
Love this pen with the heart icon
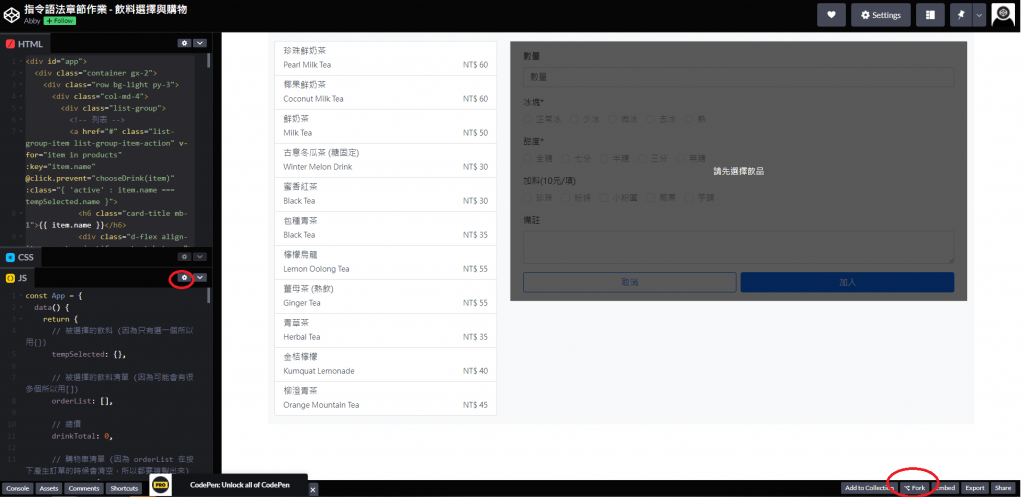pos(831,15)
